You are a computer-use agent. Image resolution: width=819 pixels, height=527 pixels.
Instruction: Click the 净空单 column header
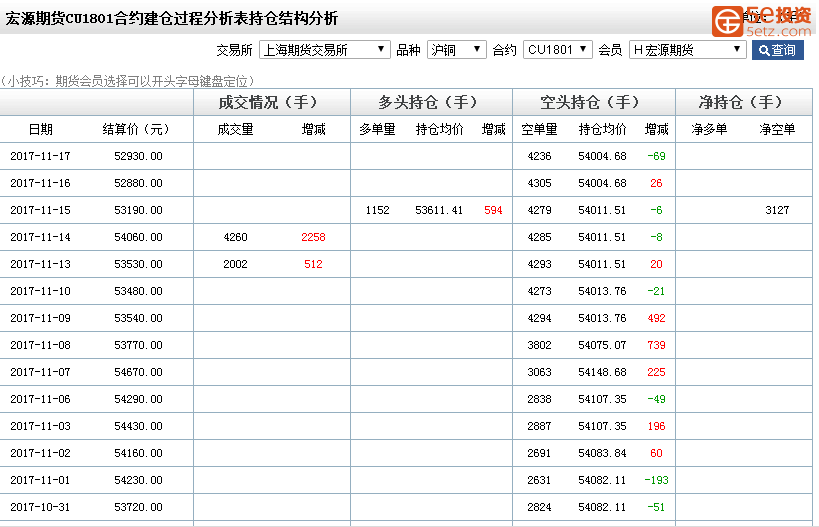point(777,129)
